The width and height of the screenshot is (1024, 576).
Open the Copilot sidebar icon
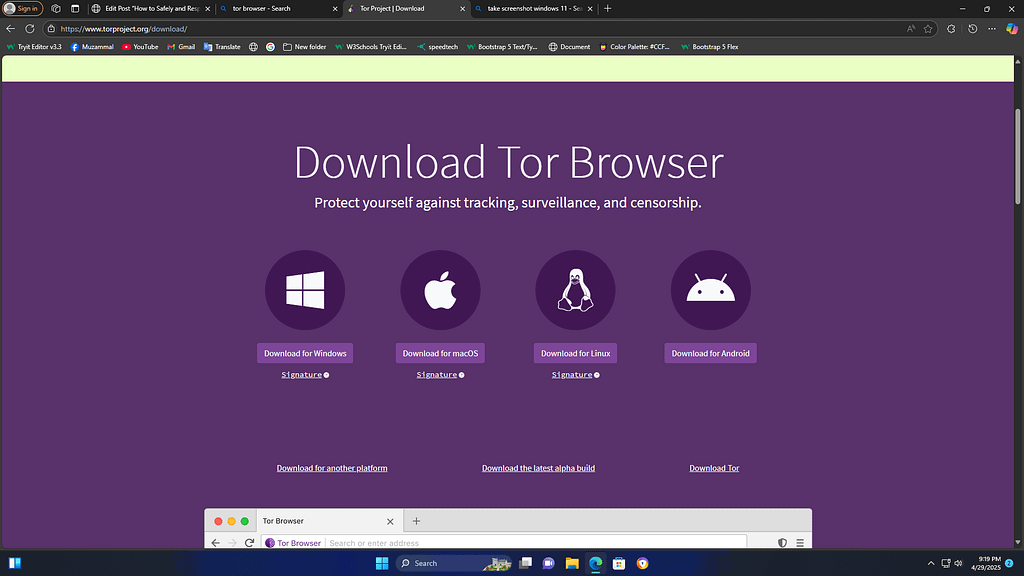pyautogui.click(x=1012, y=29)
